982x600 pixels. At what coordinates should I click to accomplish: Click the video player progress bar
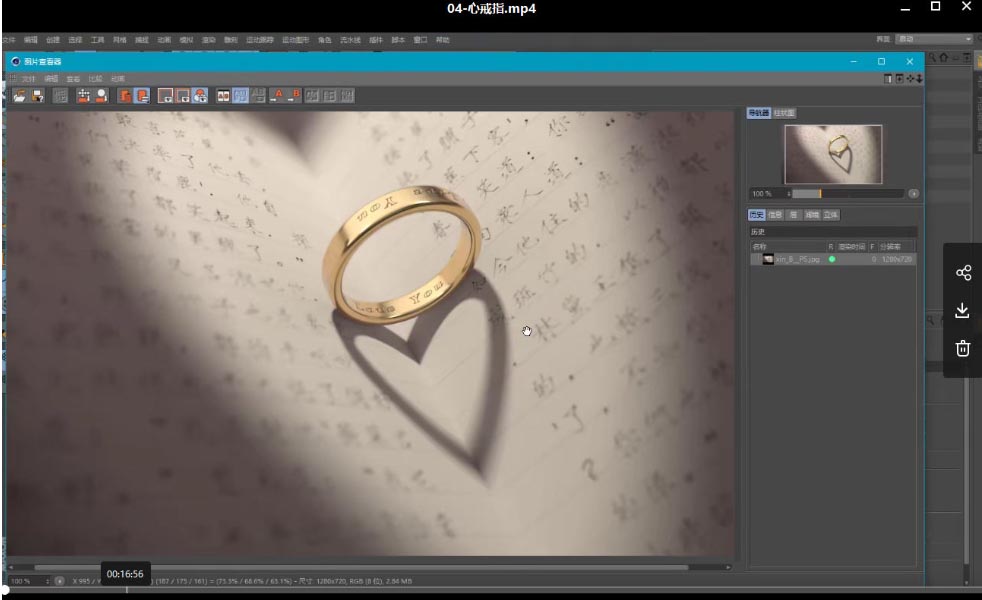coord(491,589)
